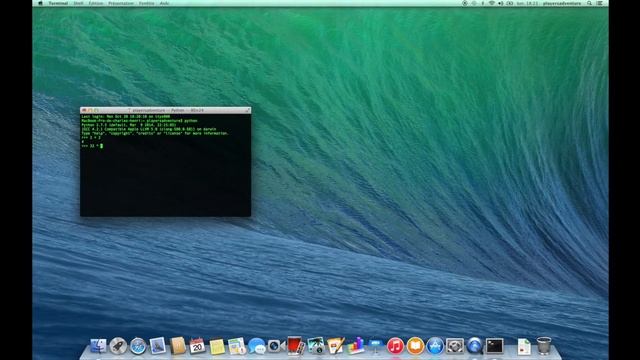Click the '>>> 2 + 2' line
Screen dimensions: 640x360
pos(91,138)
